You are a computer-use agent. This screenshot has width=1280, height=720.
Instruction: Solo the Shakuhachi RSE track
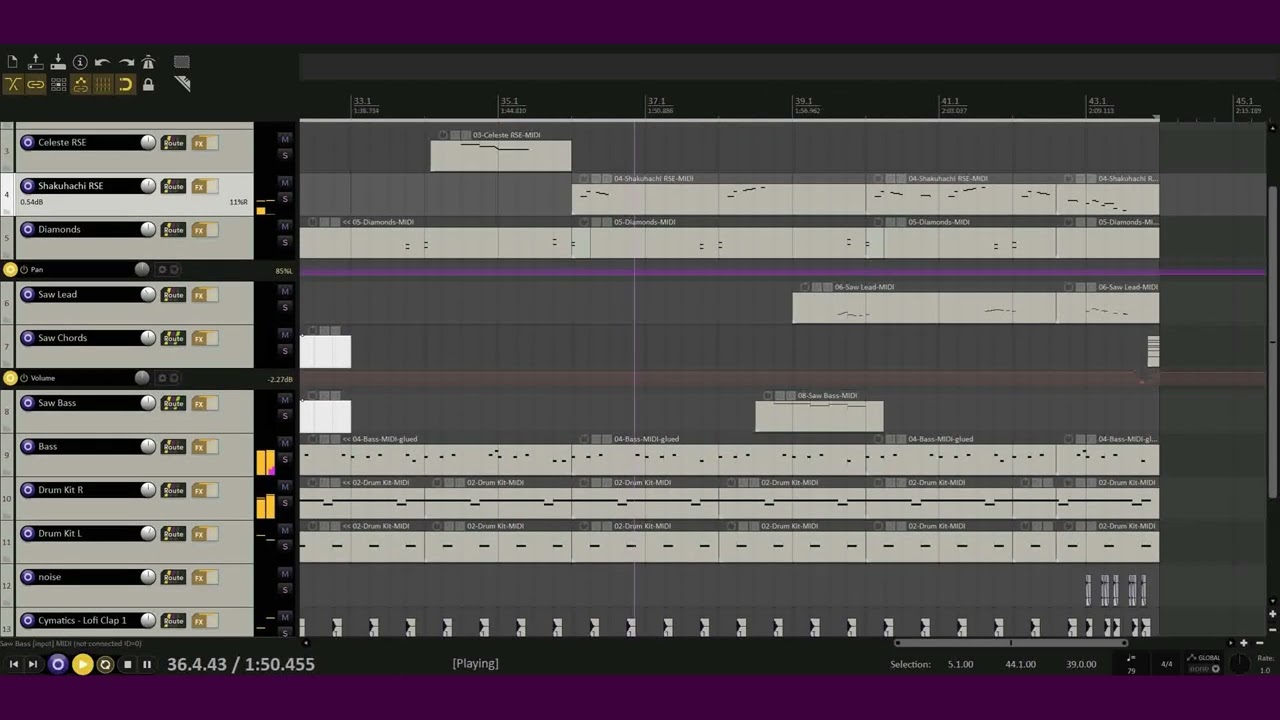tap(285, 199)
